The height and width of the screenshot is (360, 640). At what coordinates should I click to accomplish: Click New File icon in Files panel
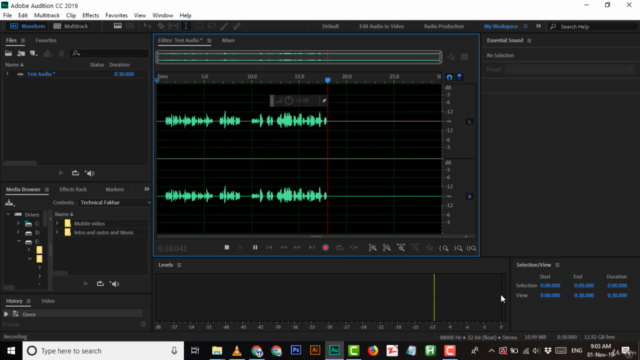[x=34, y=53]
